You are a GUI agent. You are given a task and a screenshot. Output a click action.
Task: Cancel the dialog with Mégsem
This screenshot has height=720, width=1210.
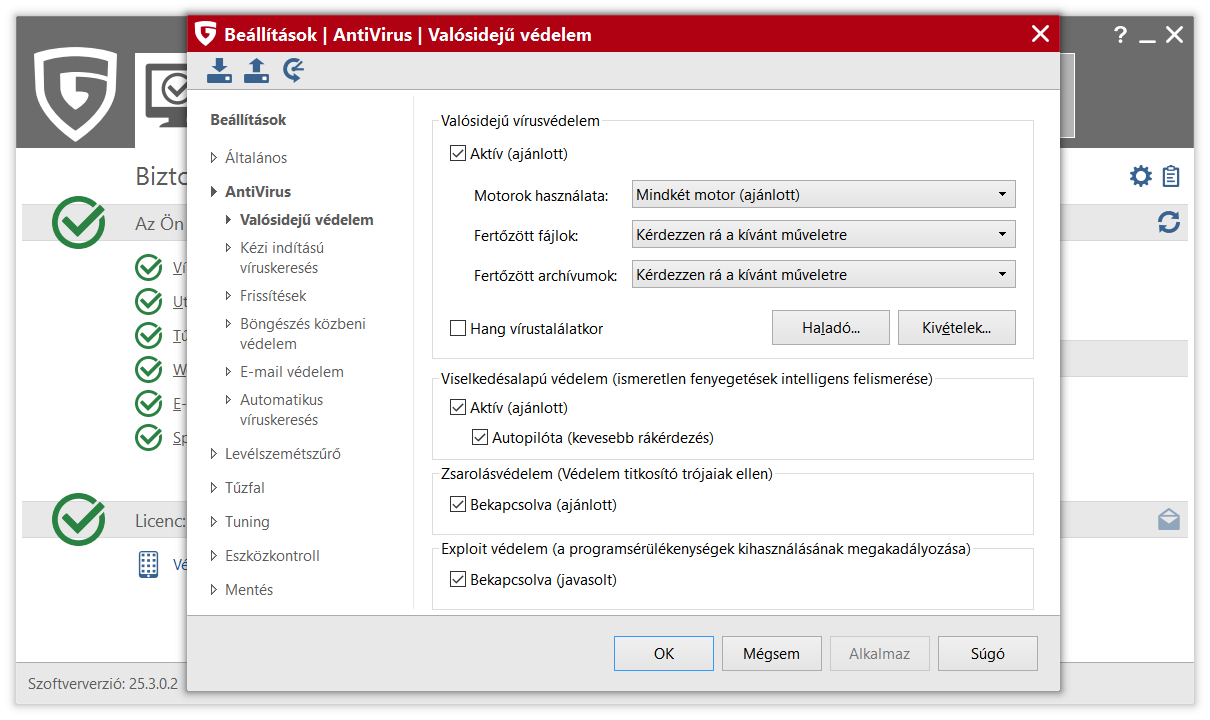[772, 654]
